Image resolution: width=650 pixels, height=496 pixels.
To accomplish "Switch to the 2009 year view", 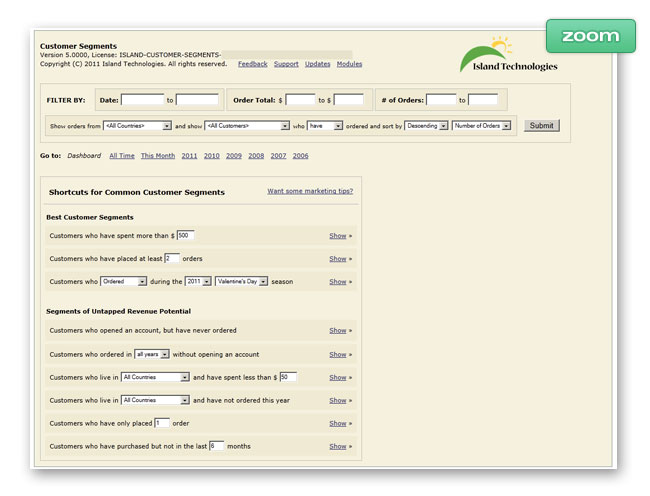I will click(x=233, y=156).
